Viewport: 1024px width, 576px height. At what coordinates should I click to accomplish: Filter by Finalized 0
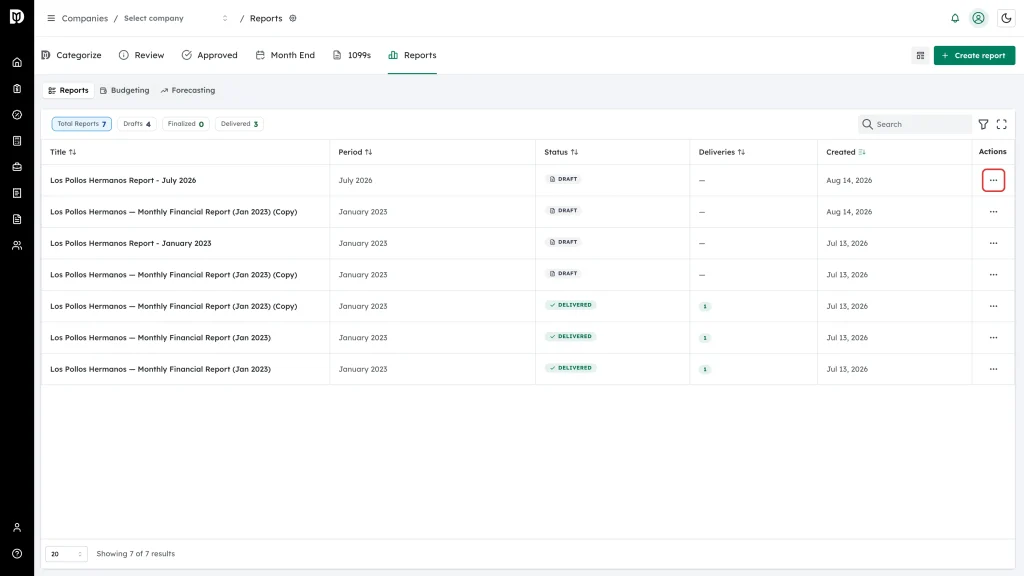tap(185, 124)
